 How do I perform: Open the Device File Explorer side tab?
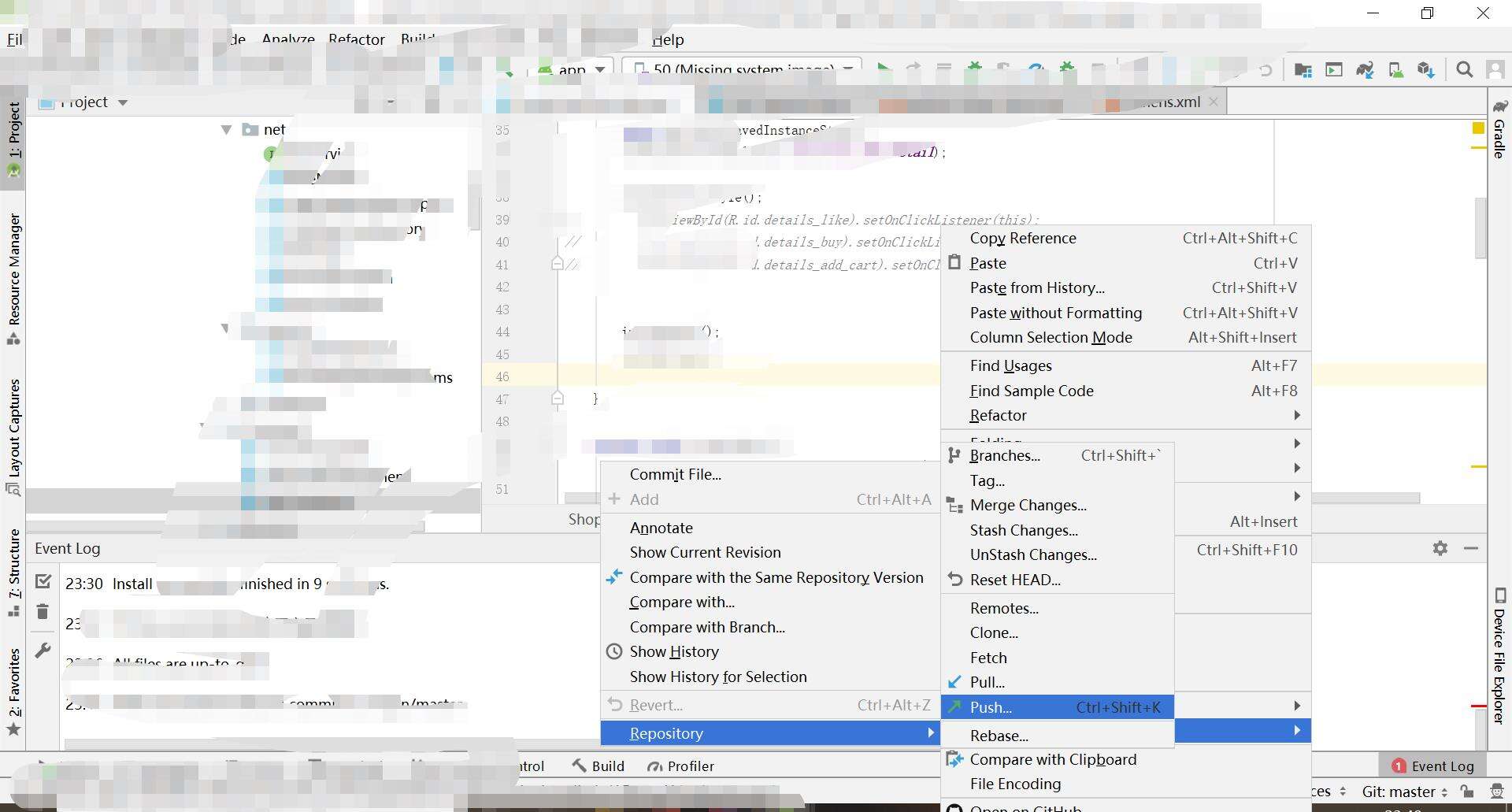1499,655
